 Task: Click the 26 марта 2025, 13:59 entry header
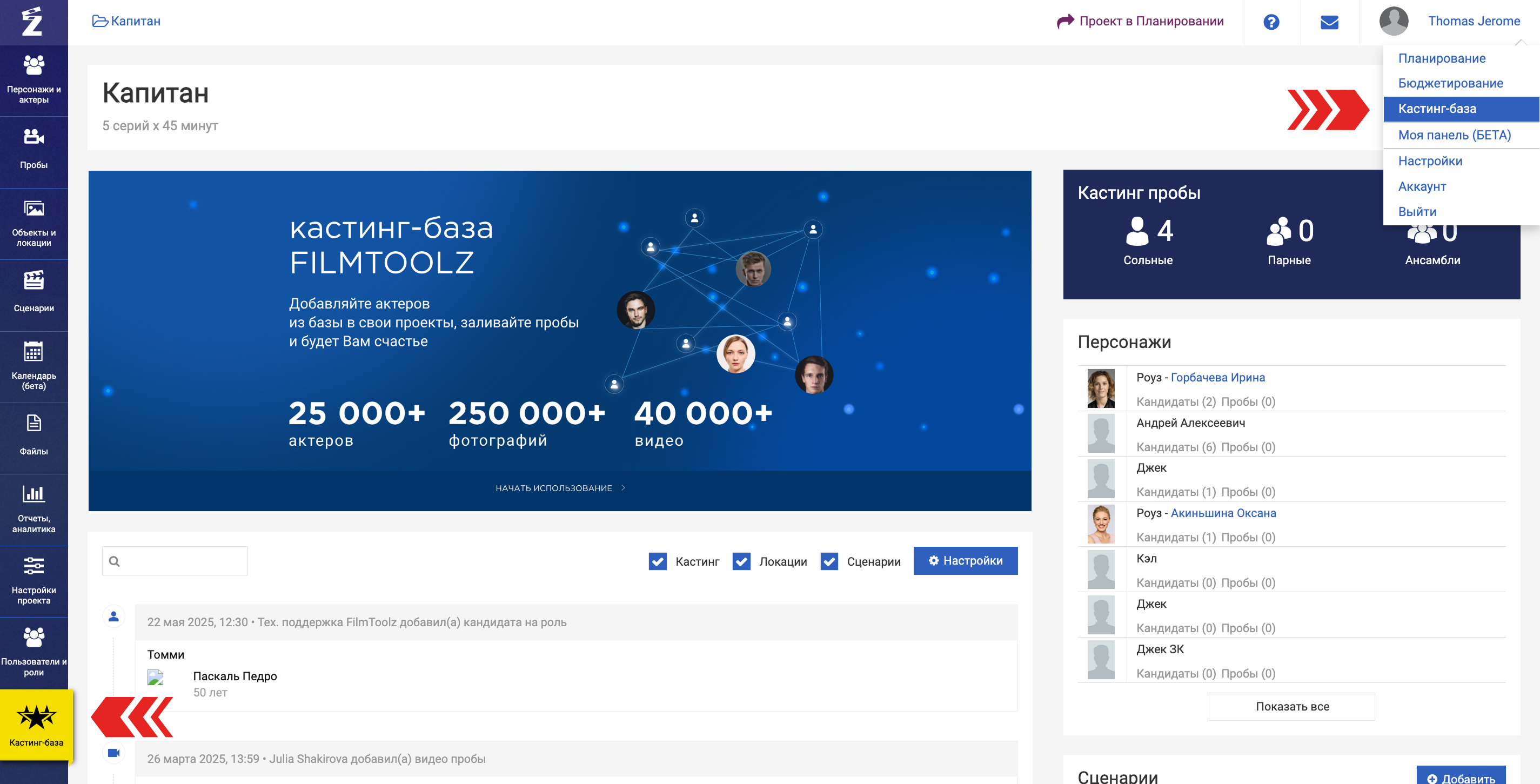(577, 758)
